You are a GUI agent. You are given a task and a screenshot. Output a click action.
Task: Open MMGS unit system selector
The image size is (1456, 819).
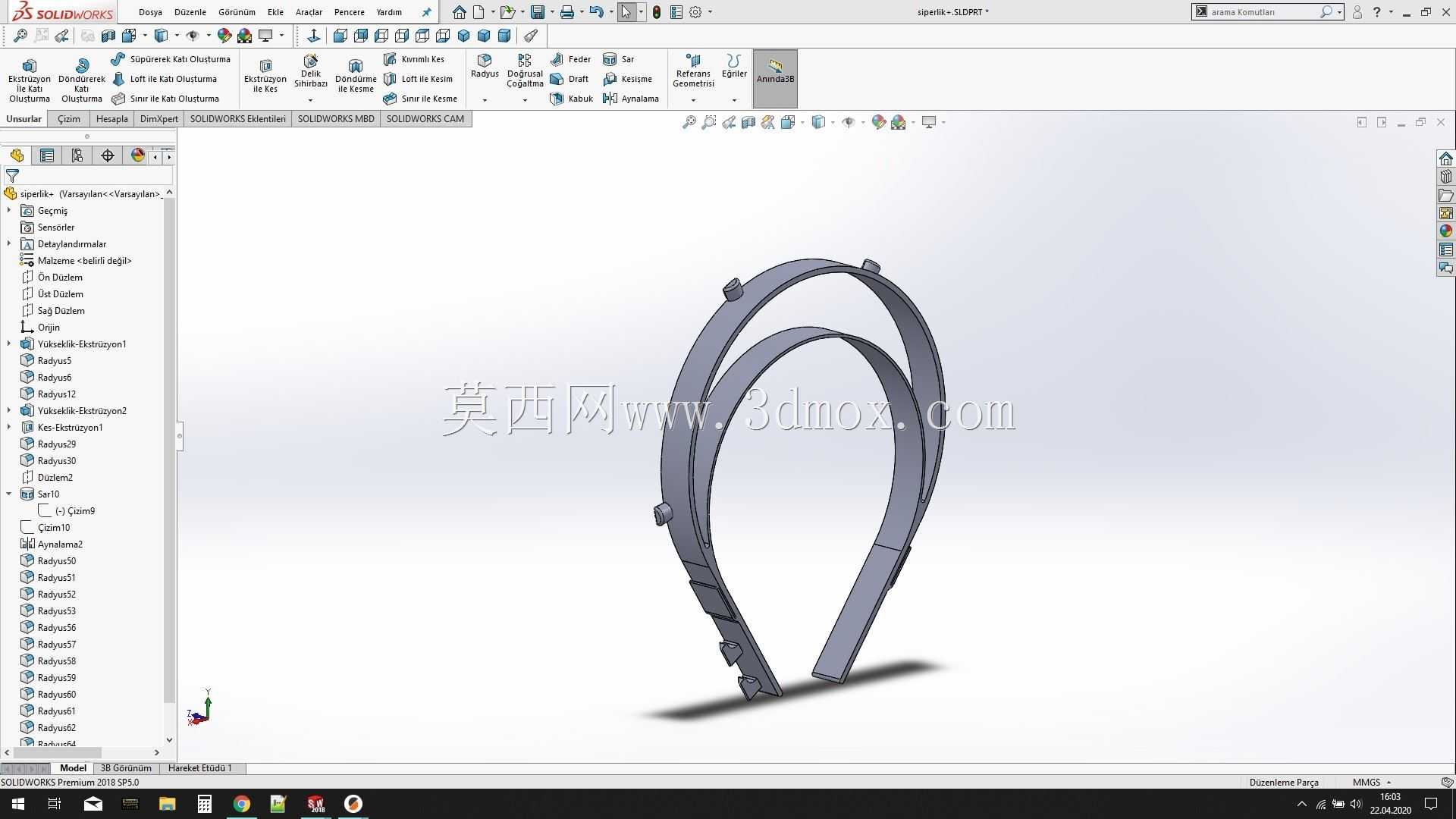click(x=1371, y=783)
